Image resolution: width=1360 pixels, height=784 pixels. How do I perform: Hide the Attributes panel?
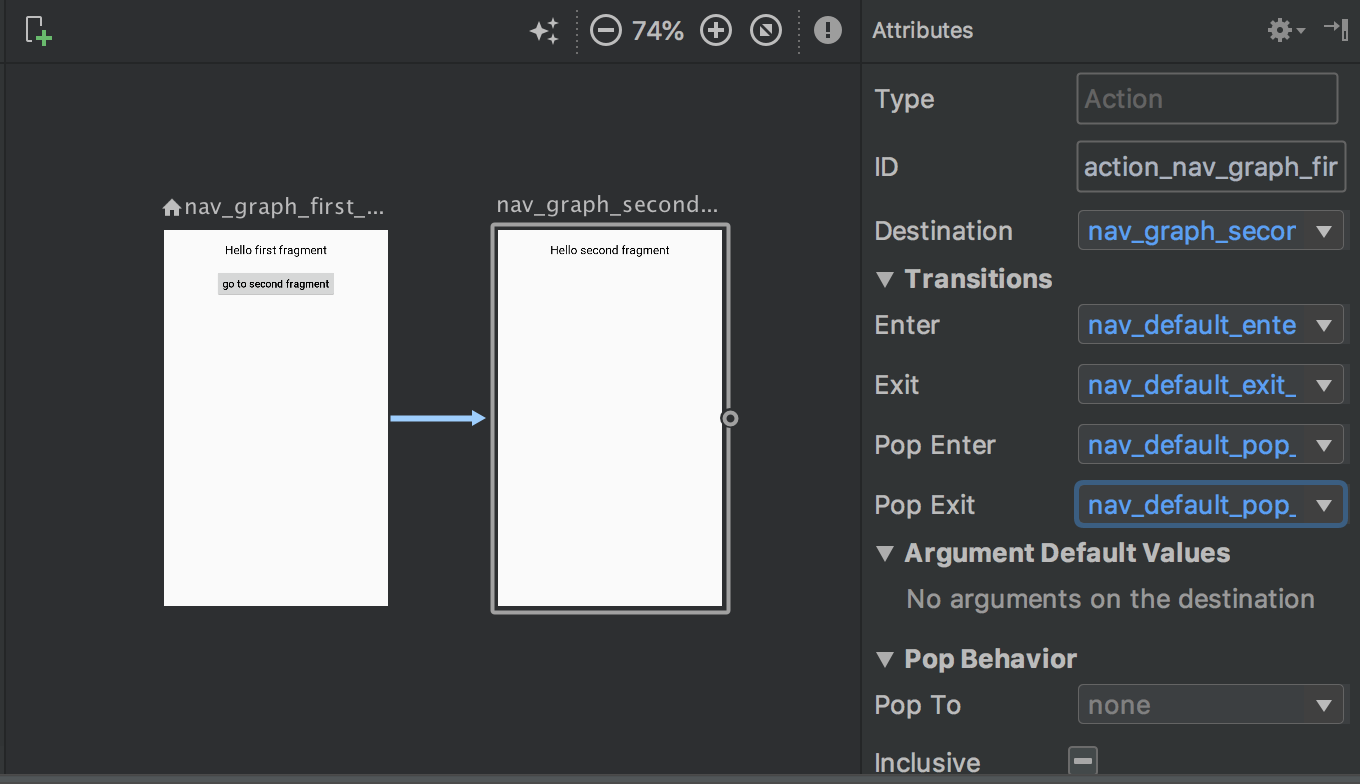pos(1336,29)
